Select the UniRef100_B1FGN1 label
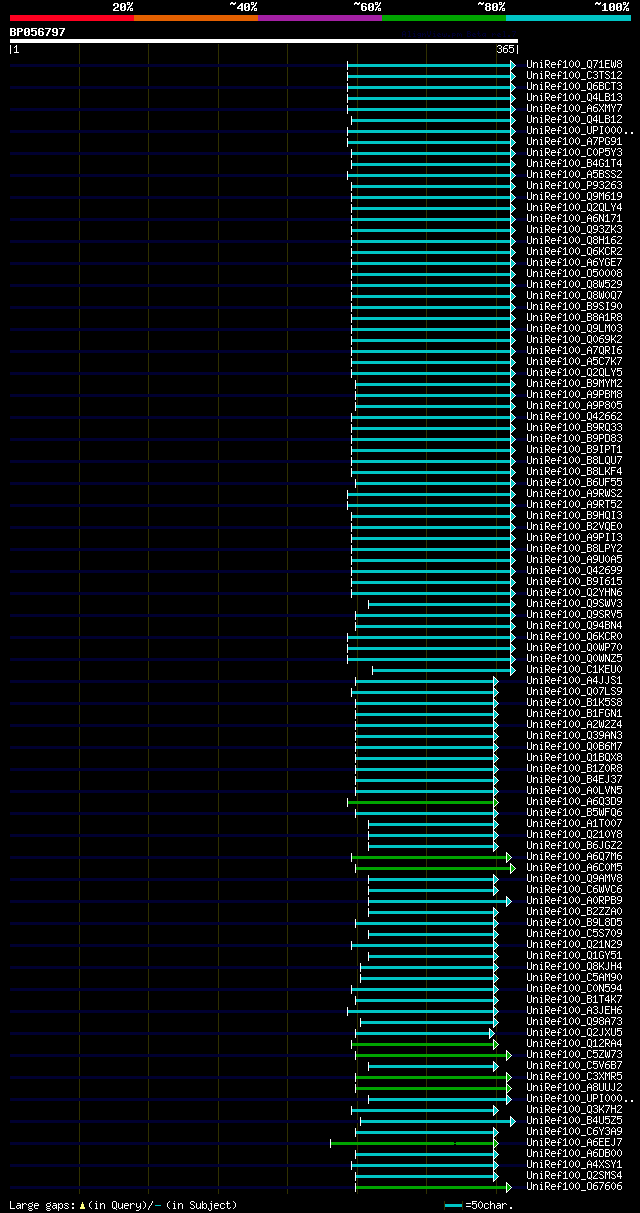The height and width of the screenshot is (1213, 640). 574,713
